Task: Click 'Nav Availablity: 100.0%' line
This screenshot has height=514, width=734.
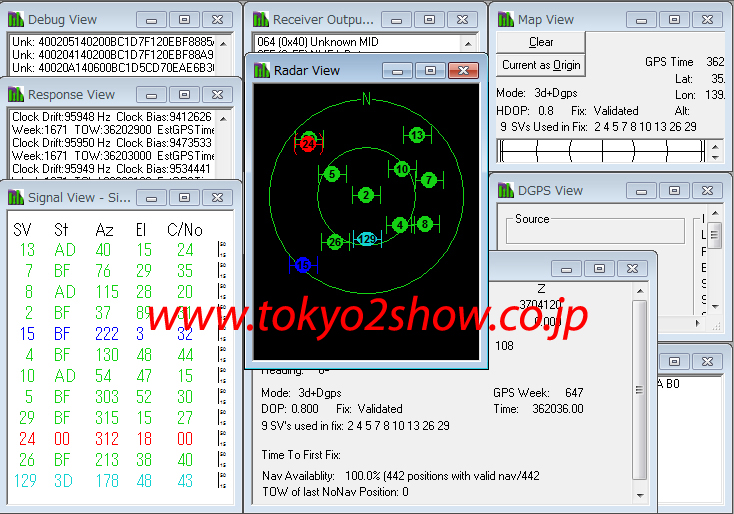Action: point(400,476)
